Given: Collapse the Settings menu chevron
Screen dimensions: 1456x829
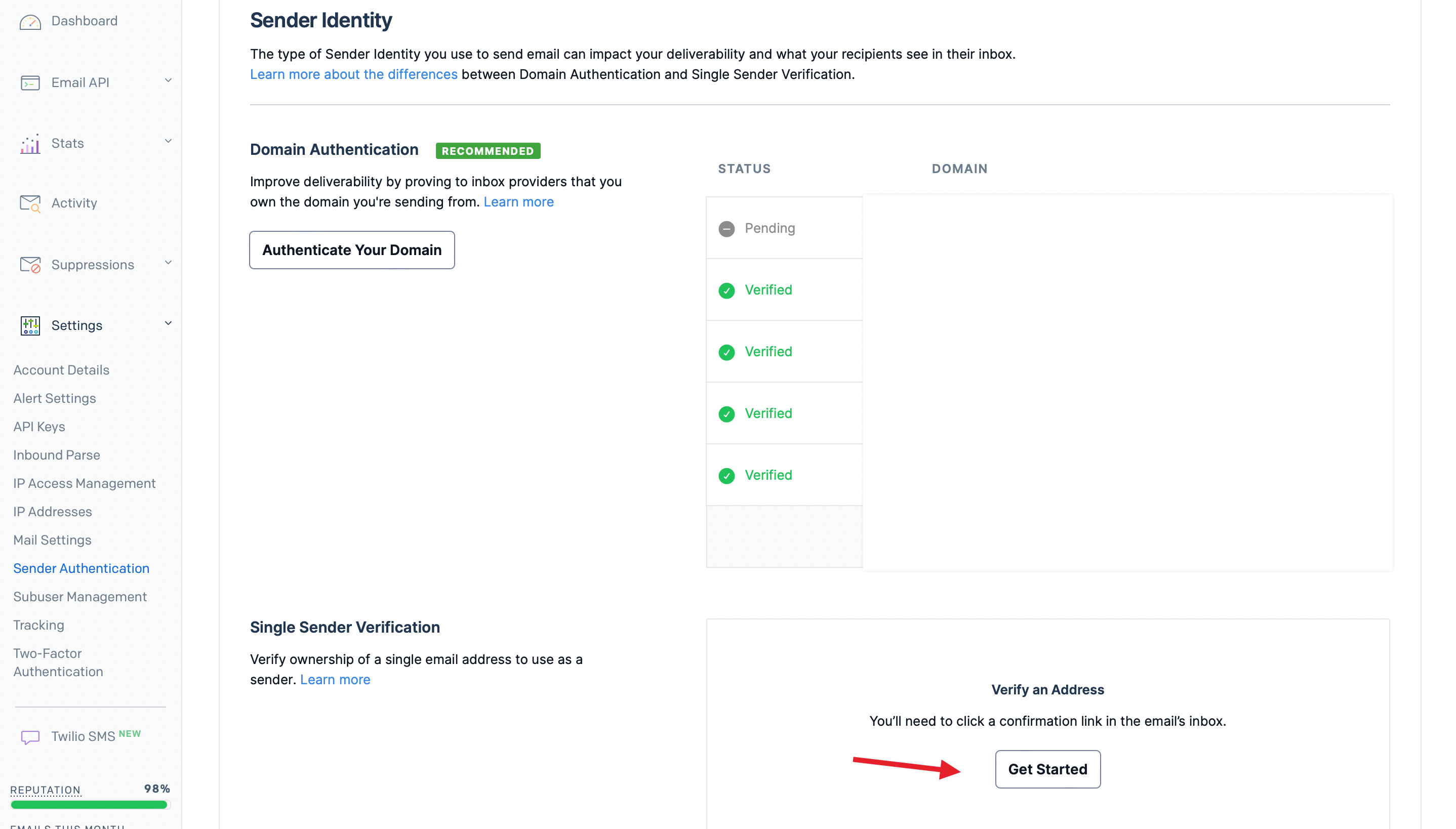Looking at the screenshot, I should [x=168, y=323].
